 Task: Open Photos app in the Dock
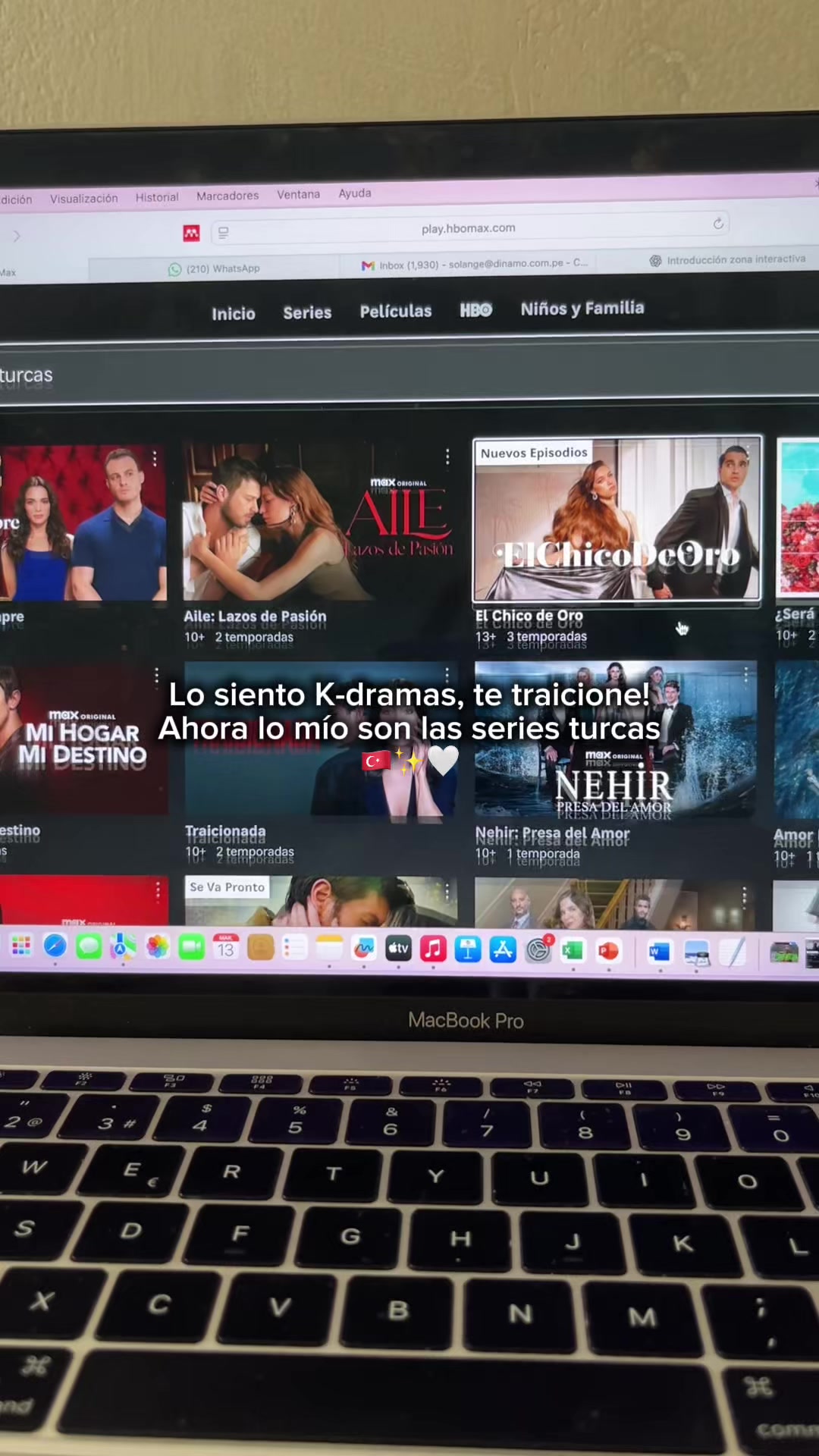coord(157,946)
